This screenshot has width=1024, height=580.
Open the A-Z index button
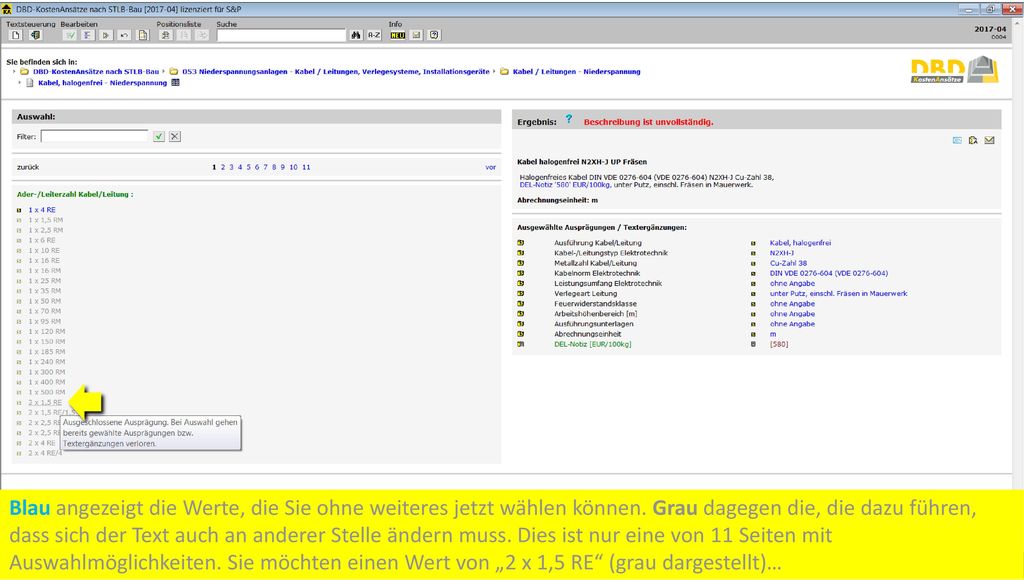[374, 35]
